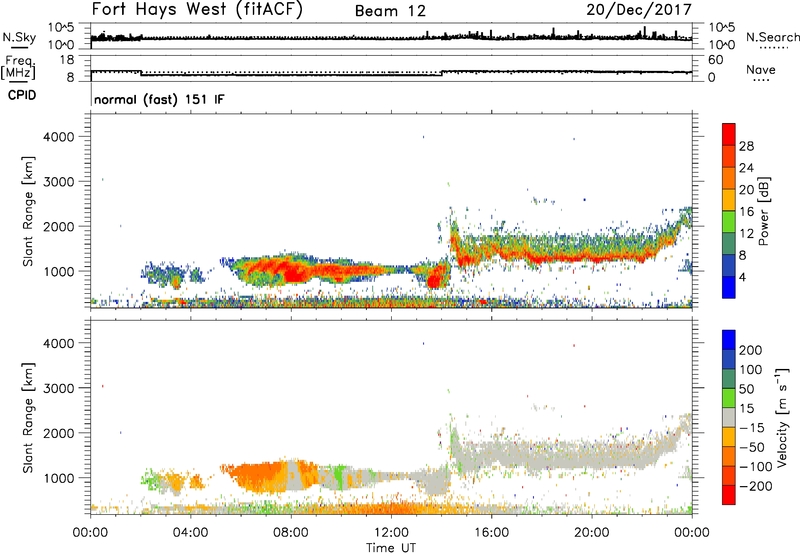
Task: Click the "Fort Hays West (fitACF)" title
Action: point(197,9)
